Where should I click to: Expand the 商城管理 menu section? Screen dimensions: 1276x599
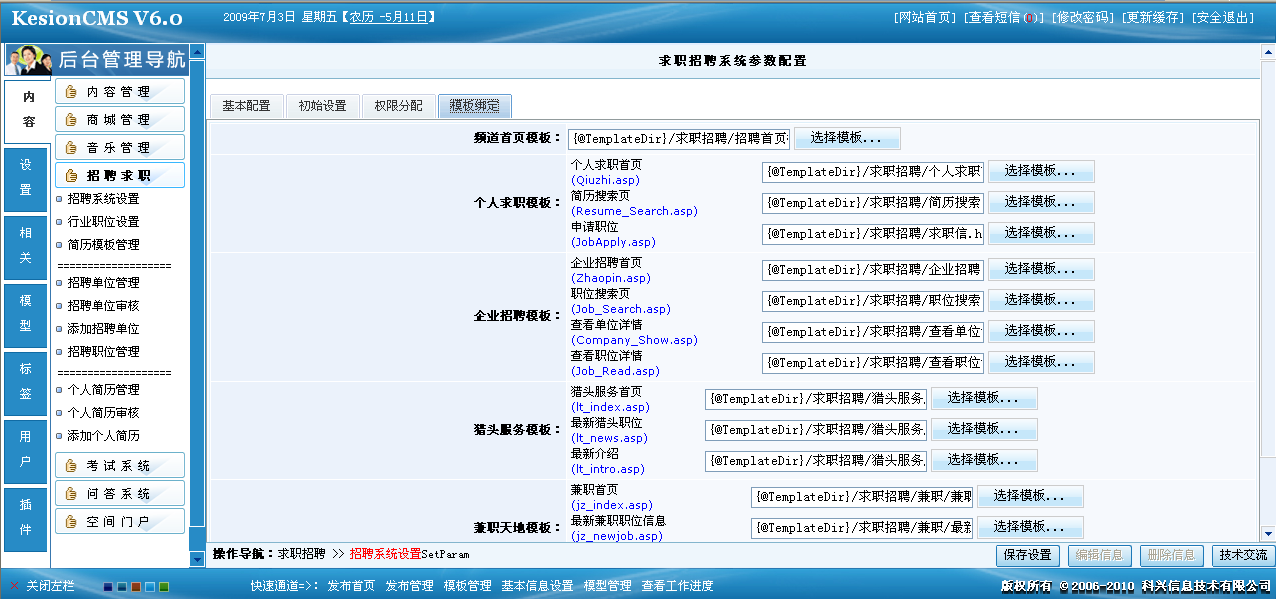122,117
